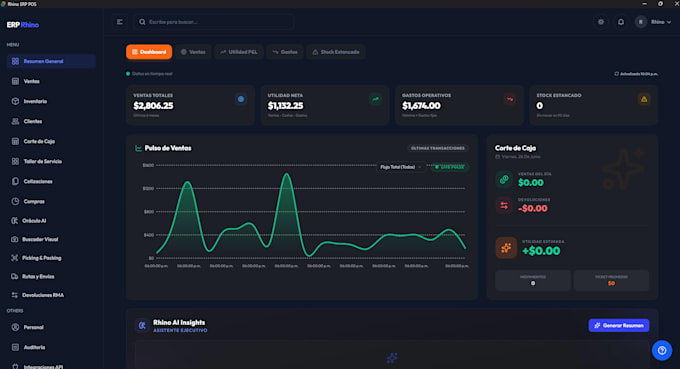The width and height of the screenshot is (680, 369).
Task: Click the Devoluciones red swap icon
Action: pos(504,205)
